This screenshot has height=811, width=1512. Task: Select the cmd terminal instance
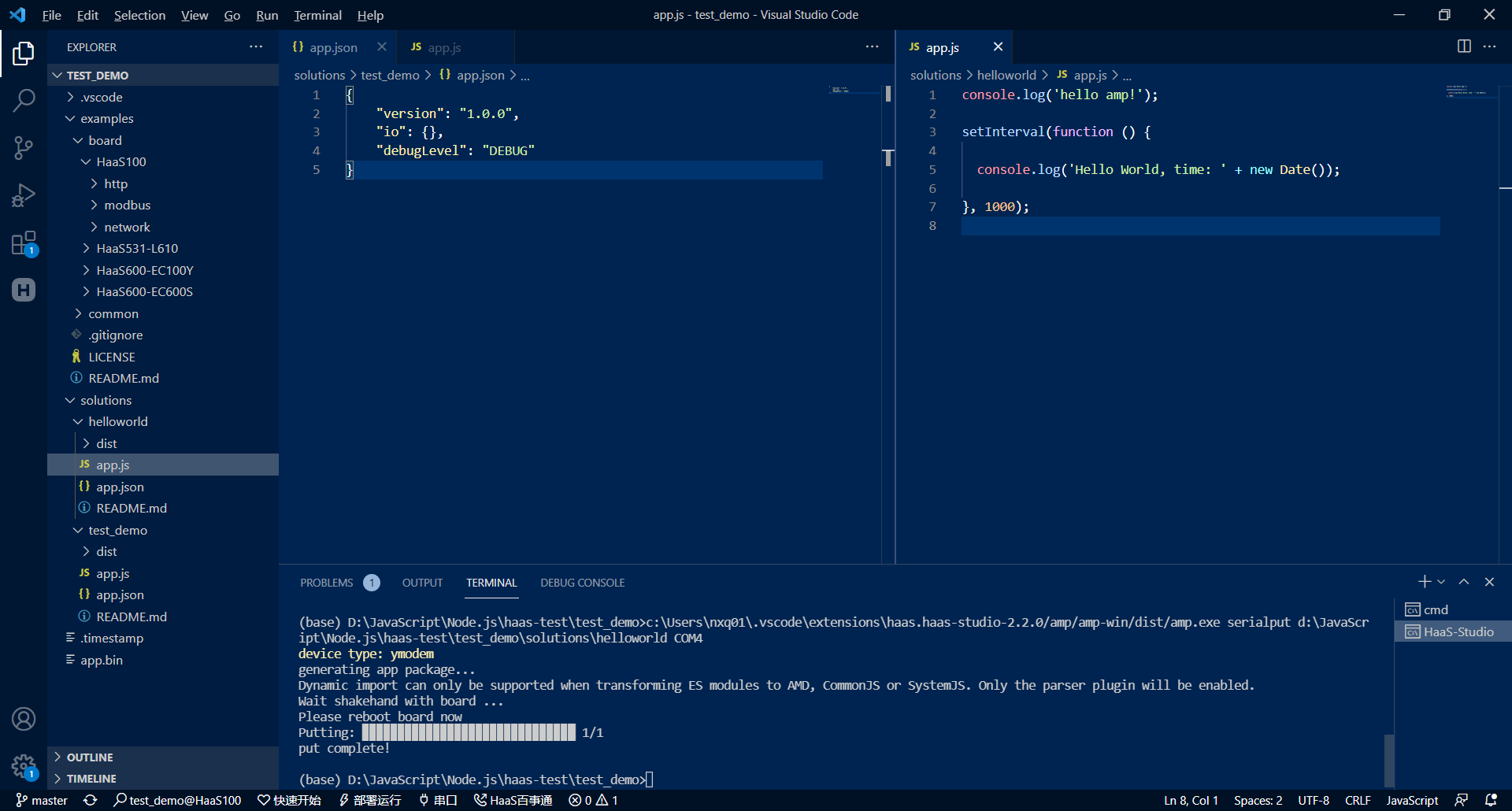pos(1453,609)
